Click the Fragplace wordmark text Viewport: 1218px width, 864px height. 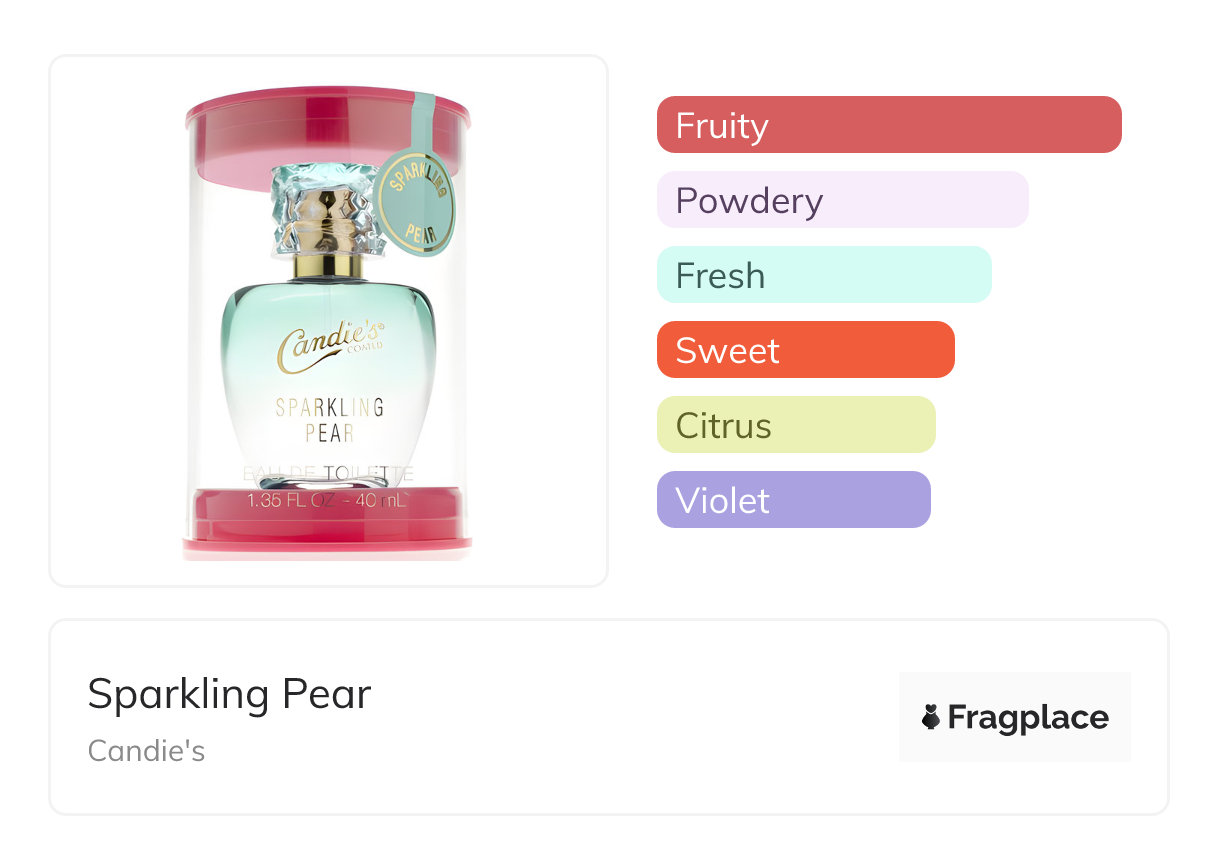tap(1028, 718)
